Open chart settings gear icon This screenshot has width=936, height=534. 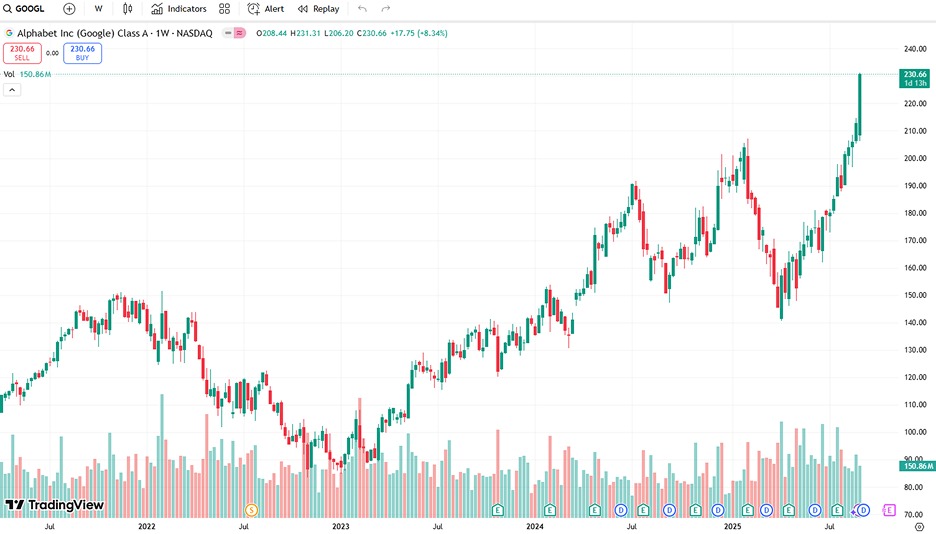point(919,527)
